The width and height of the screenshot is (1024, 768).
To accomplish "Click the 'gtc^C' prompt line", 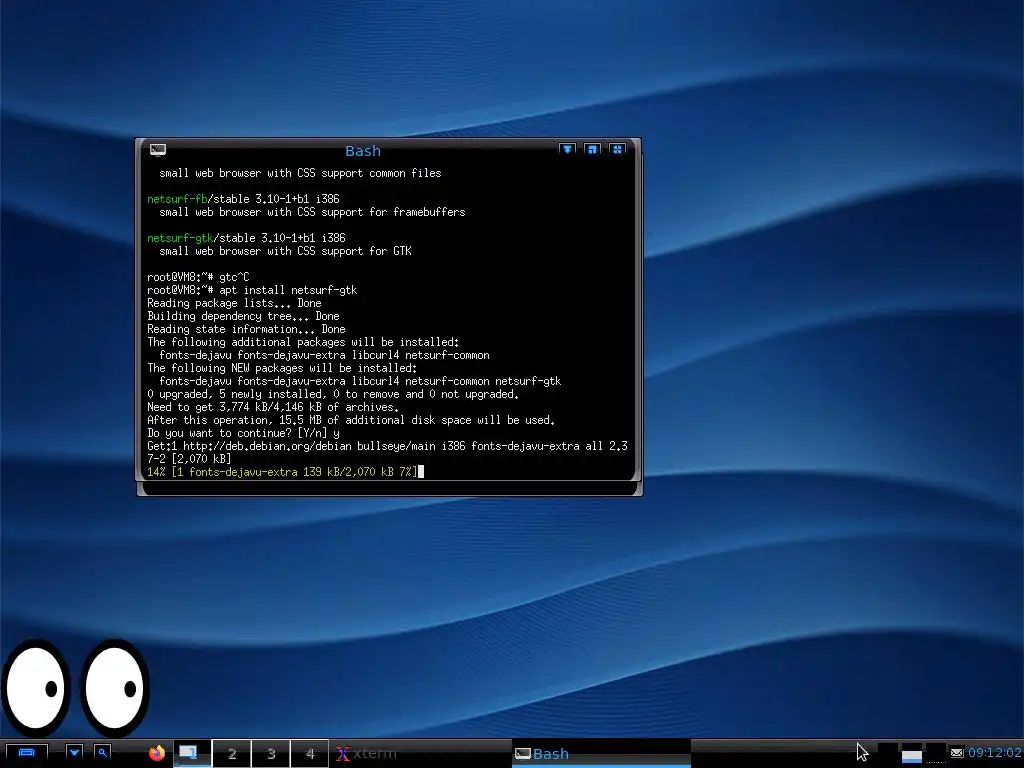I will (198, 277).
